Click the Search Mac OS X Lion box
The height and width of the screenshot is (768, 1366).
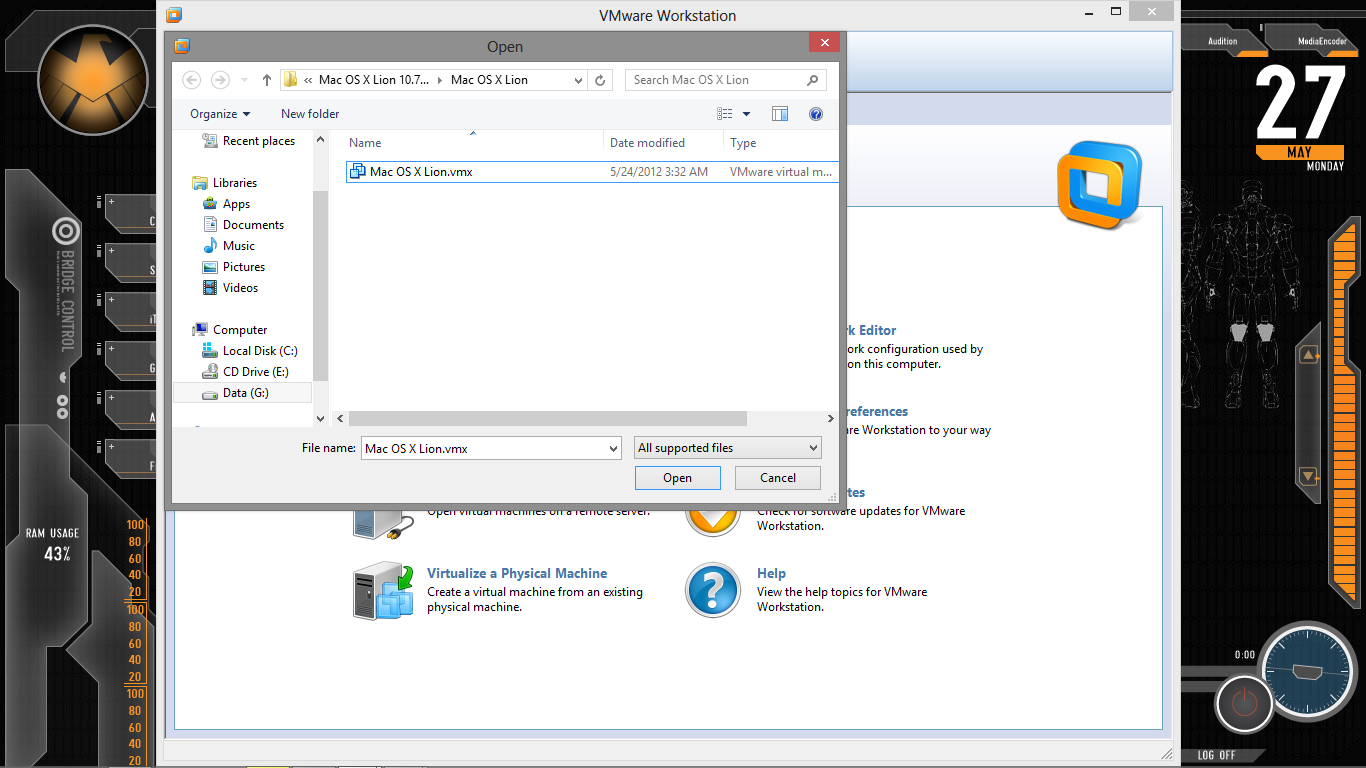tap(726, 80)
